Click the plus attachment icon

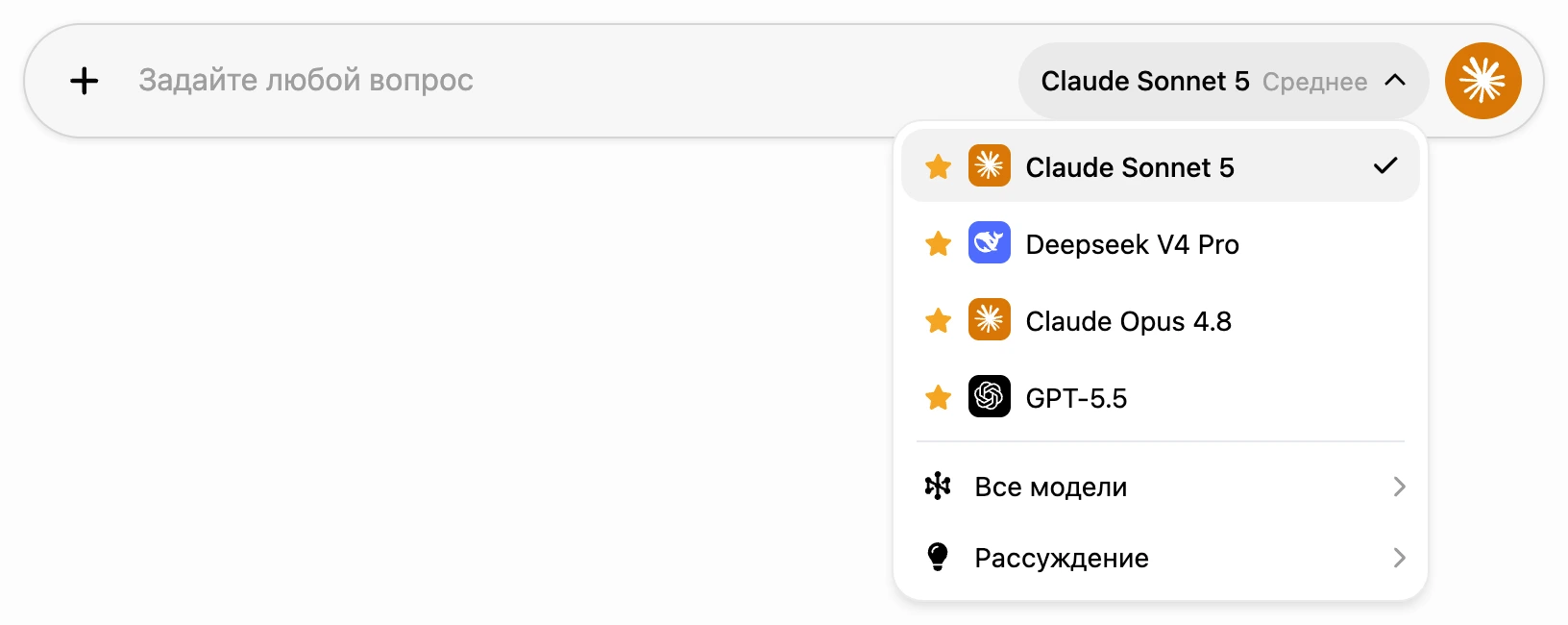point(85,81)
